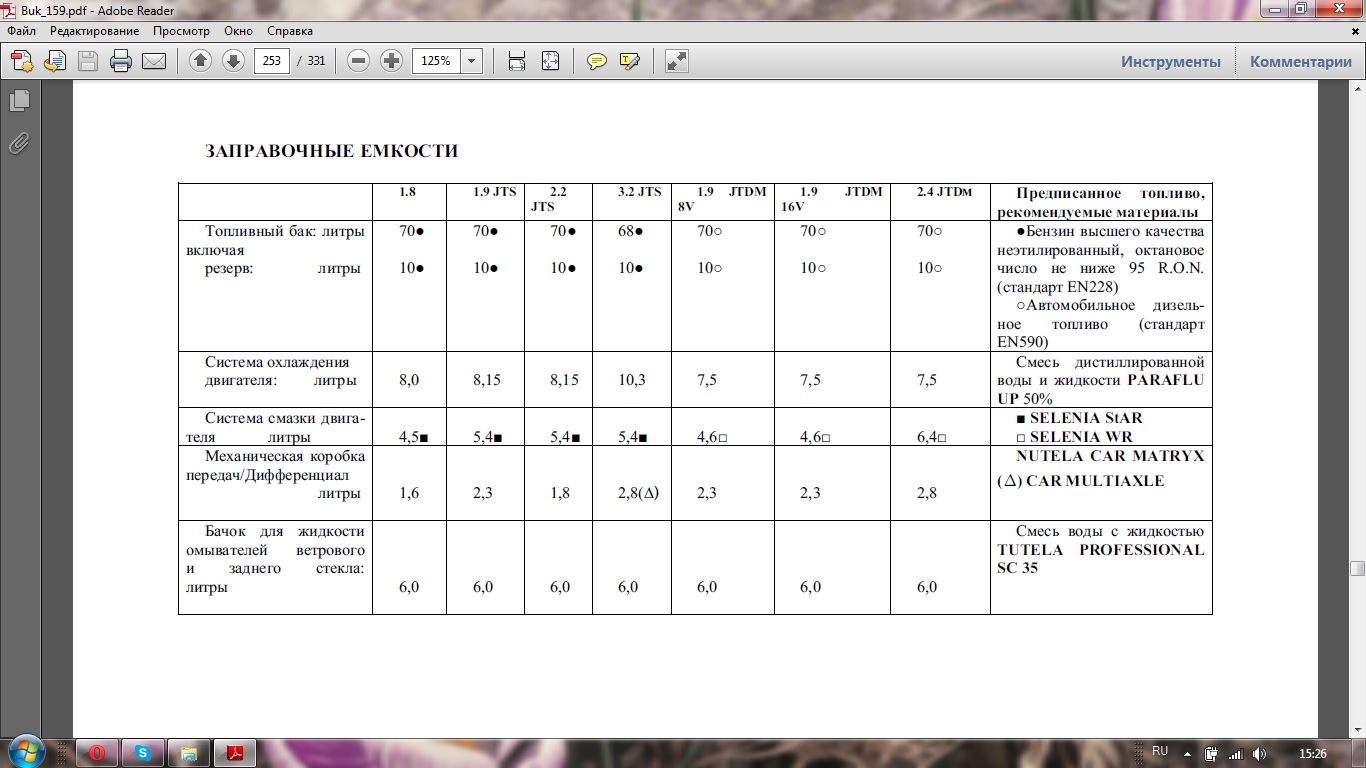The height and width of the screenshot is (768, 1366).
Task: Open the Инструменты pane
Action: 1171,61
